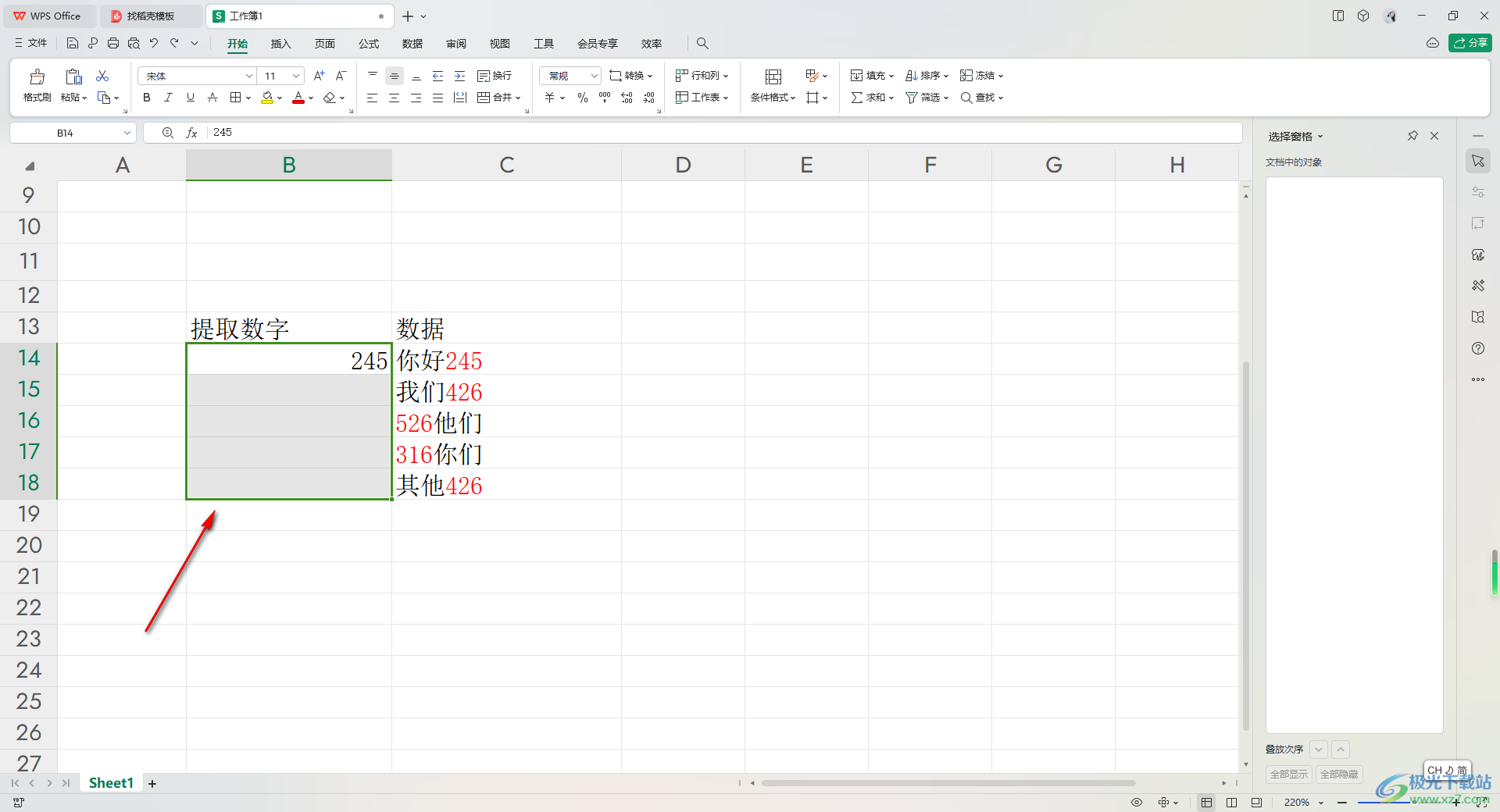The image size is (1500, 812).
Task: Open the Data (数据) tab
Action: 412,44
